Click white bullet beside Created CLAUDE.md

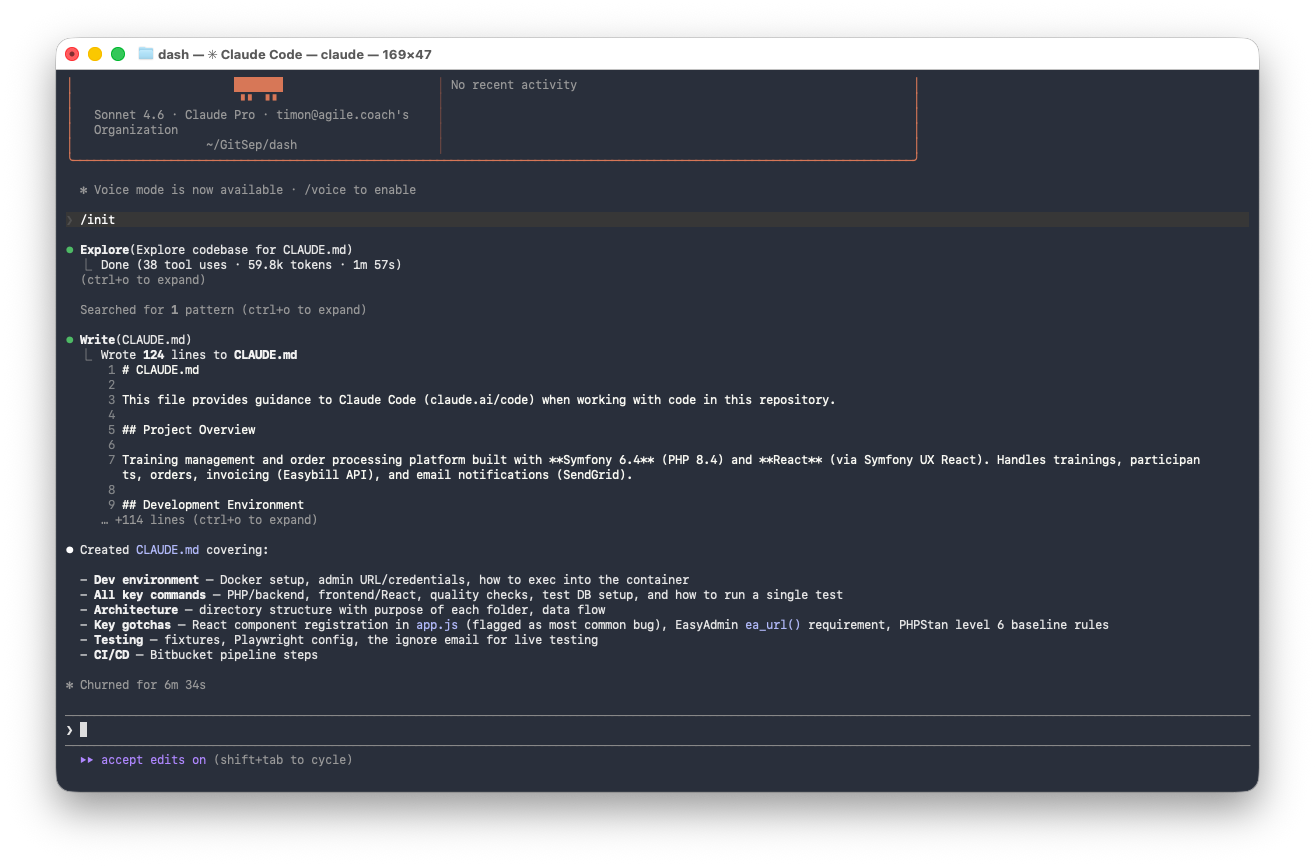[x=70, y=550]
